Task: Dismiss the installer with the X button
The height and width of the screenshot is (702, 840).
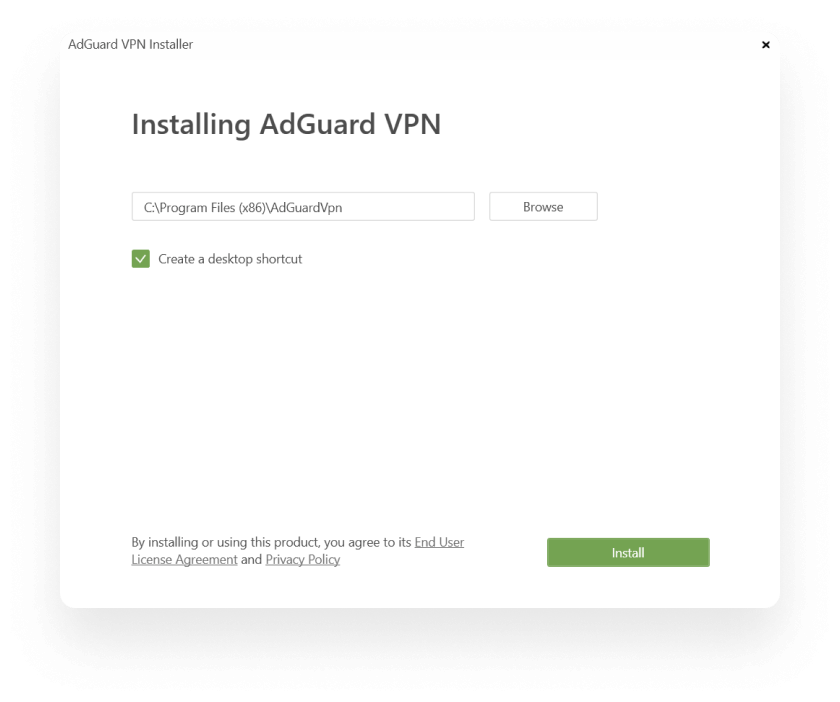Action: 766,45
